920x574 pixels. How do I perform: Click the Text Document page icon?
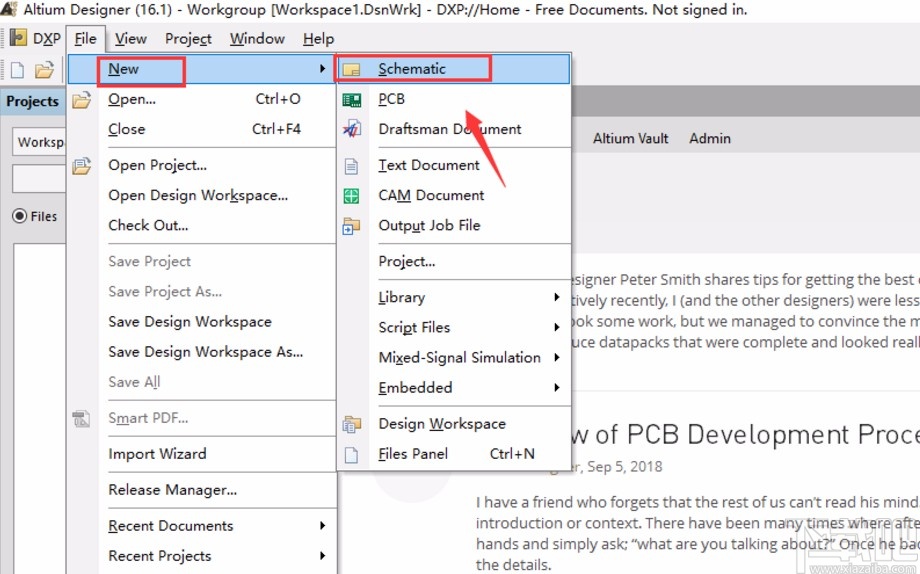[x=351, y=166]
